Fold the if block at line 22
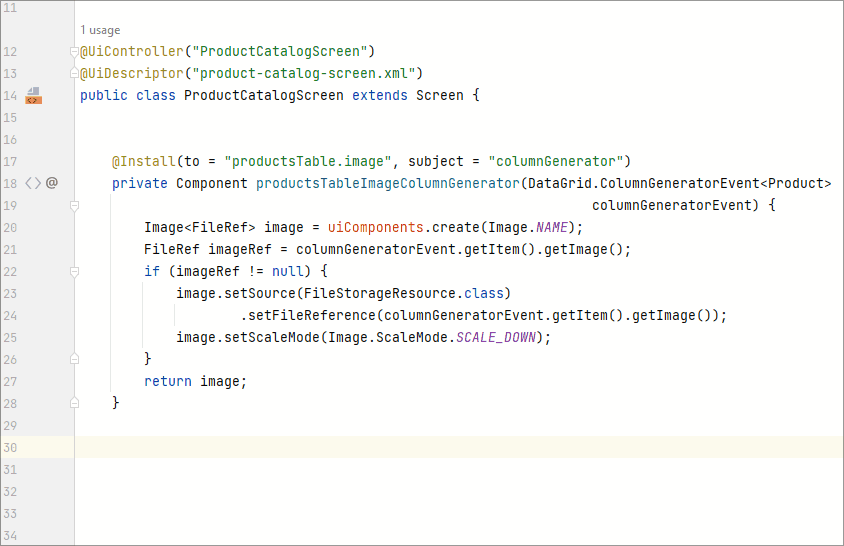 [75, 272]
